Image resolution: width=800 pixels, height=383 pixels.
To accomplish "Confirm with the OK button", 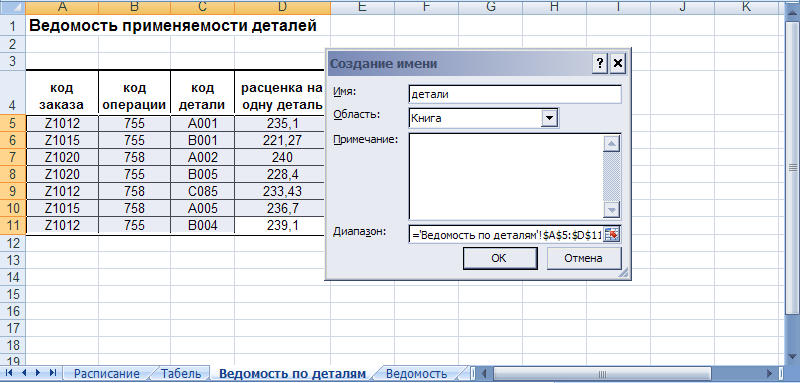I will point(499,258).
